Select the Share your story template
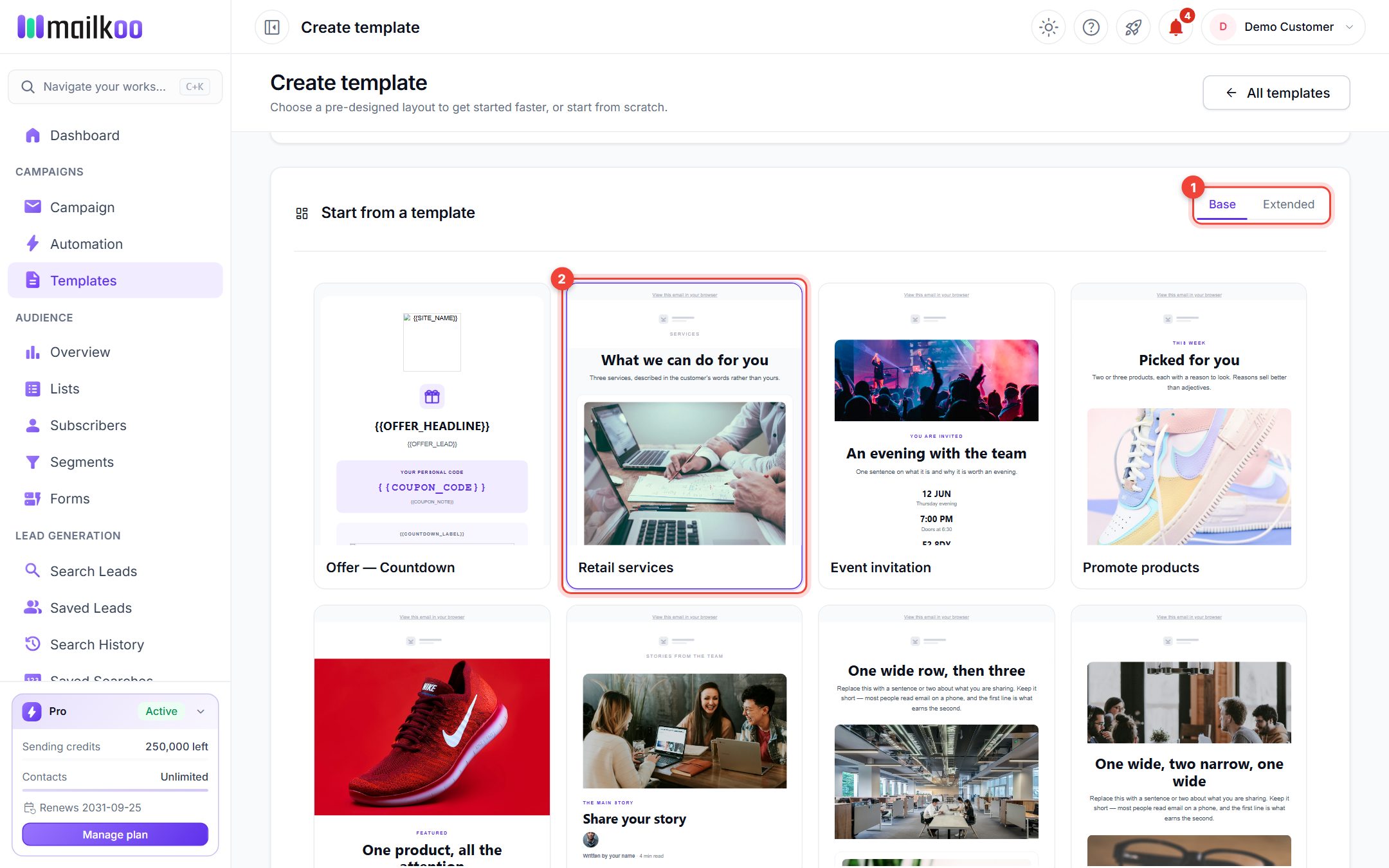The image size is (1389, 868). tap(684, 736)
